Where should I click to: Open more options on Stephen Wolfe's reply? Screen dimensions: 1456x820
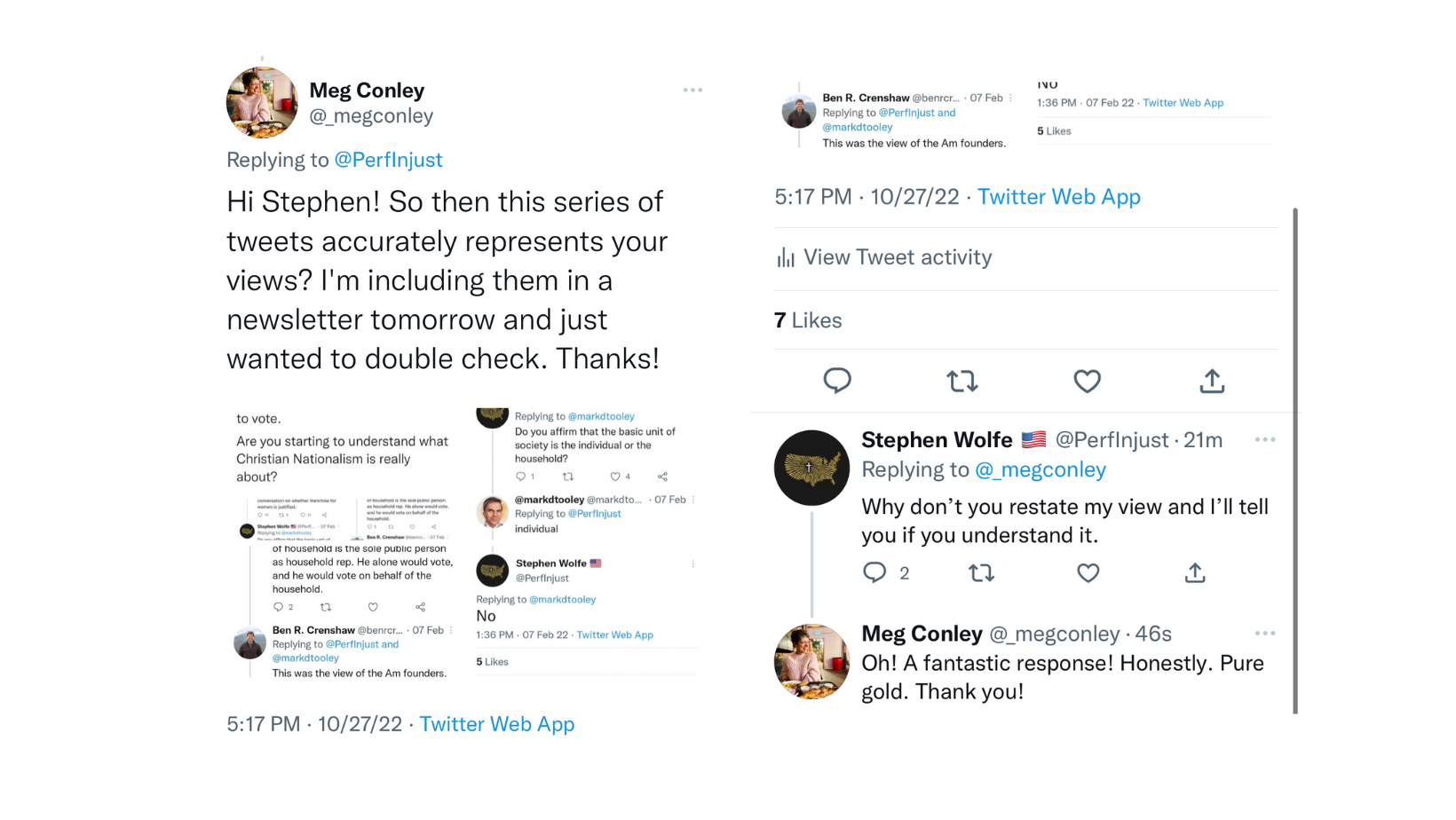tap(1265, 439)
